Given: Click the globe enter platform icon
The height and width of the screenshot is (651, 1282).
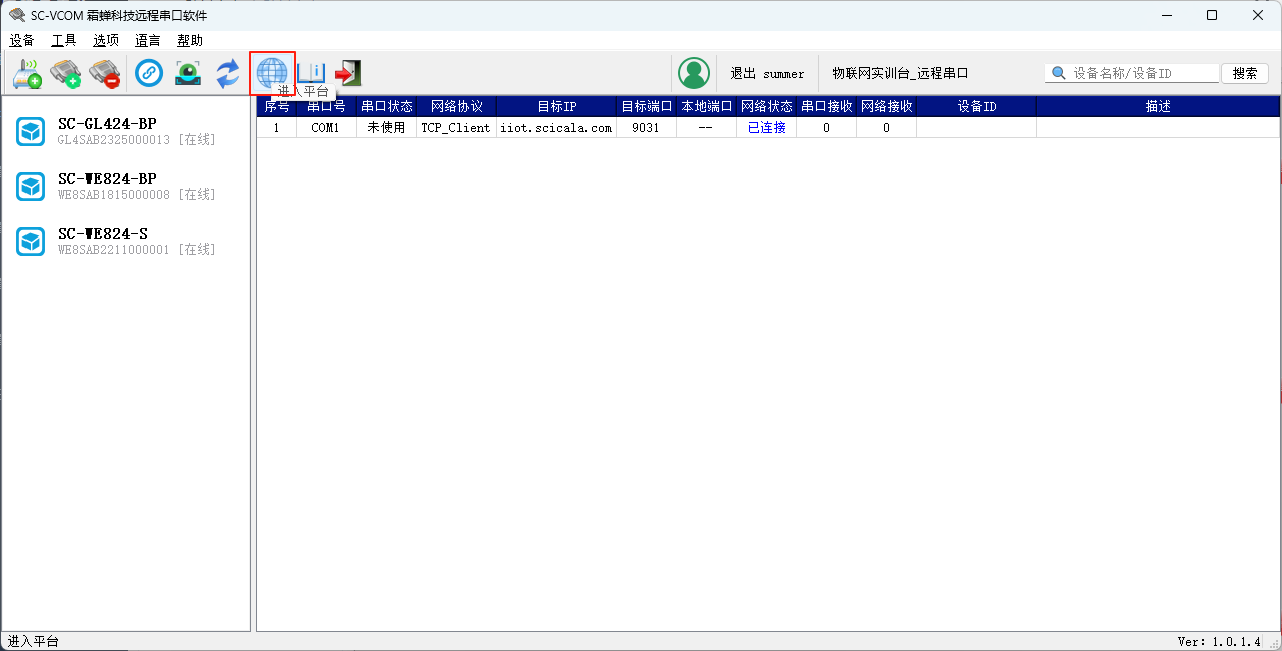Looking at the screenshot, I should point(272,72).
